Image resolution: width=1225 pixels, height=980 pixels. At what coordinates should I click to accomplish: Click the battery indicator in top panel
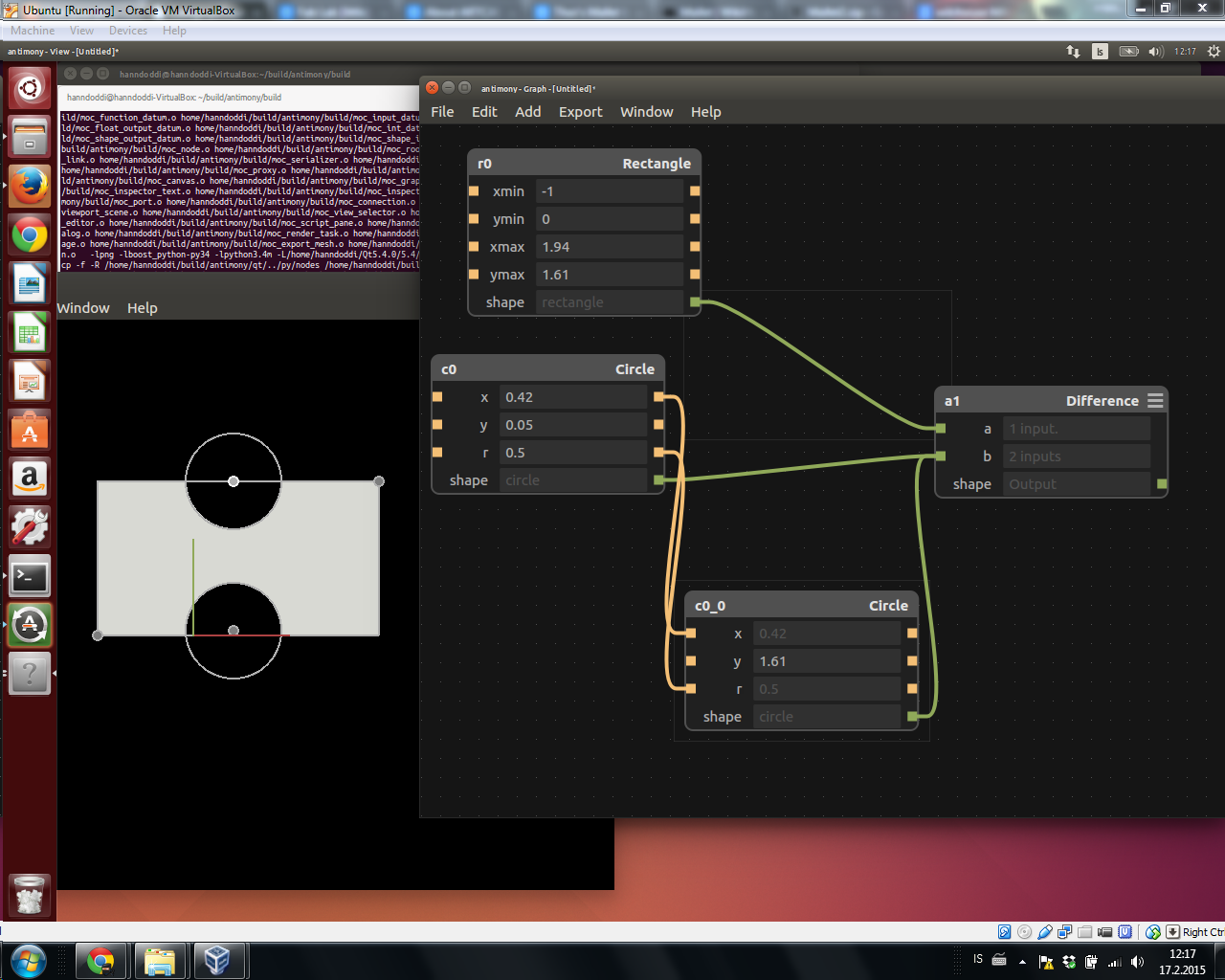pos(1129,52)
